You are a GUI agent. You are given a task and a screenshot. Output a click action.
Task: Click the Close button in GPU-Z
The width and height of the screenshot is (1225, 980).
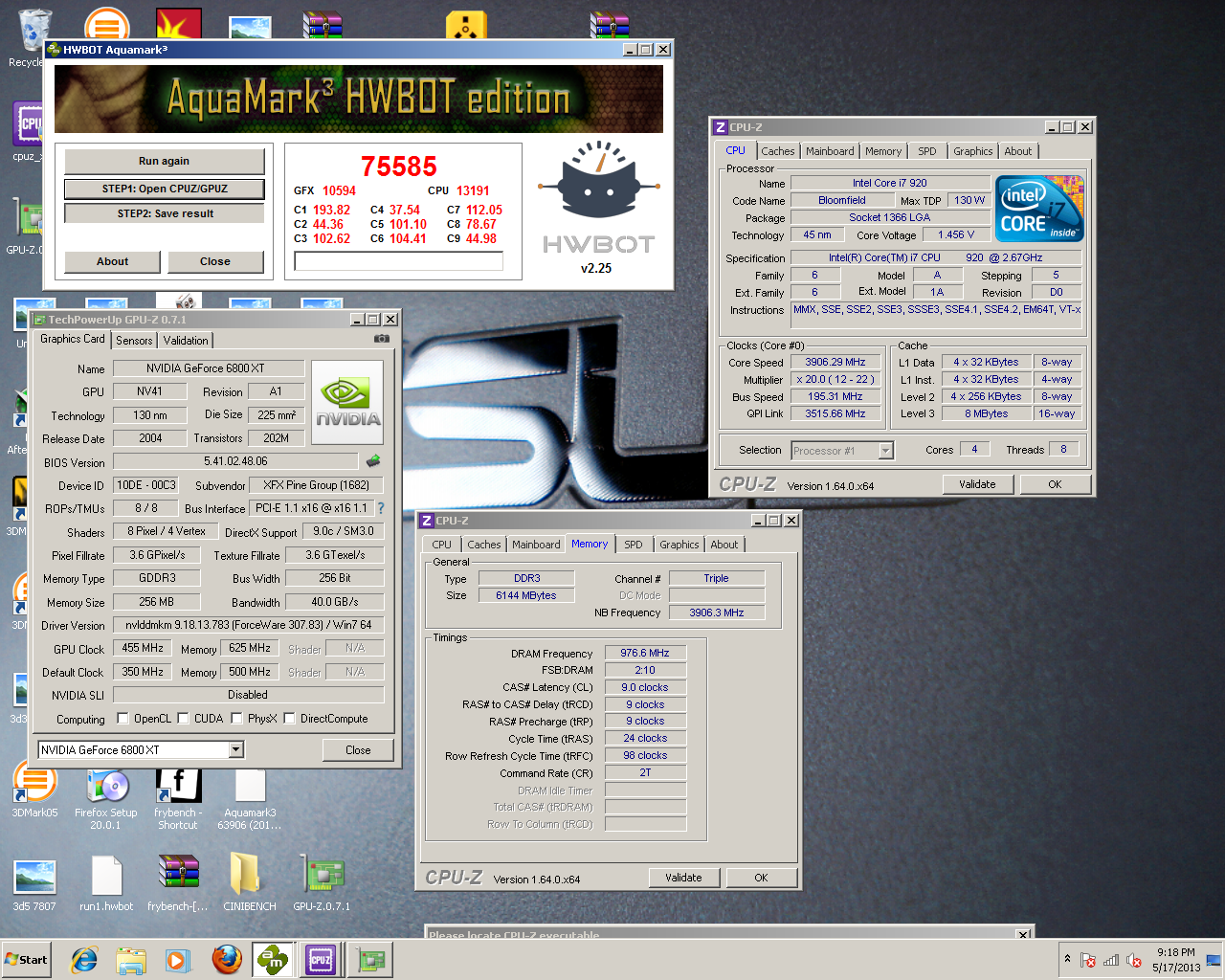(x=358, y=750)
